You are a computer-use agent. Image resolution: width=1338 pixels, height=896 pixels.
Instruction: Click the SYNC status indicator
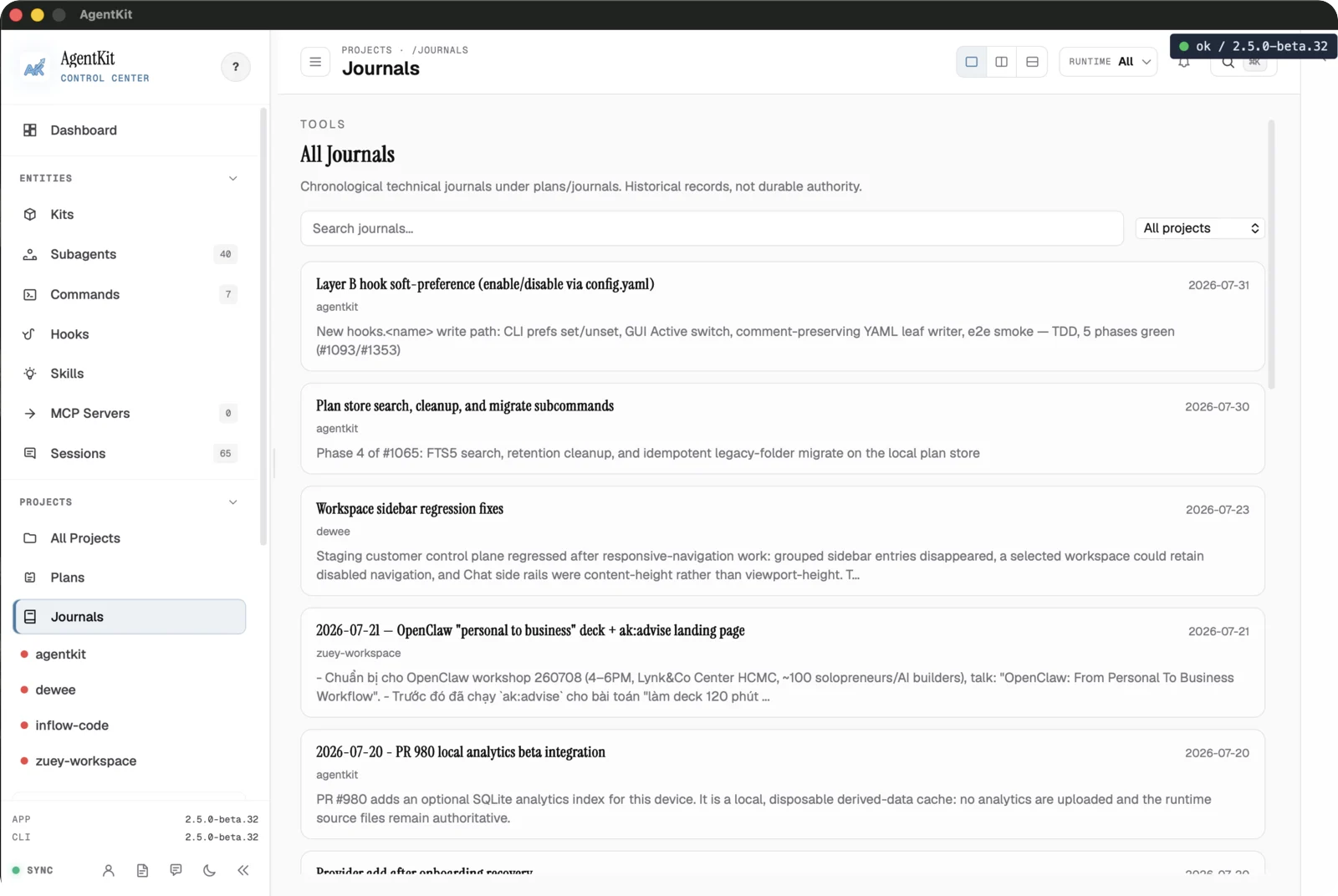tap(33, 870)
